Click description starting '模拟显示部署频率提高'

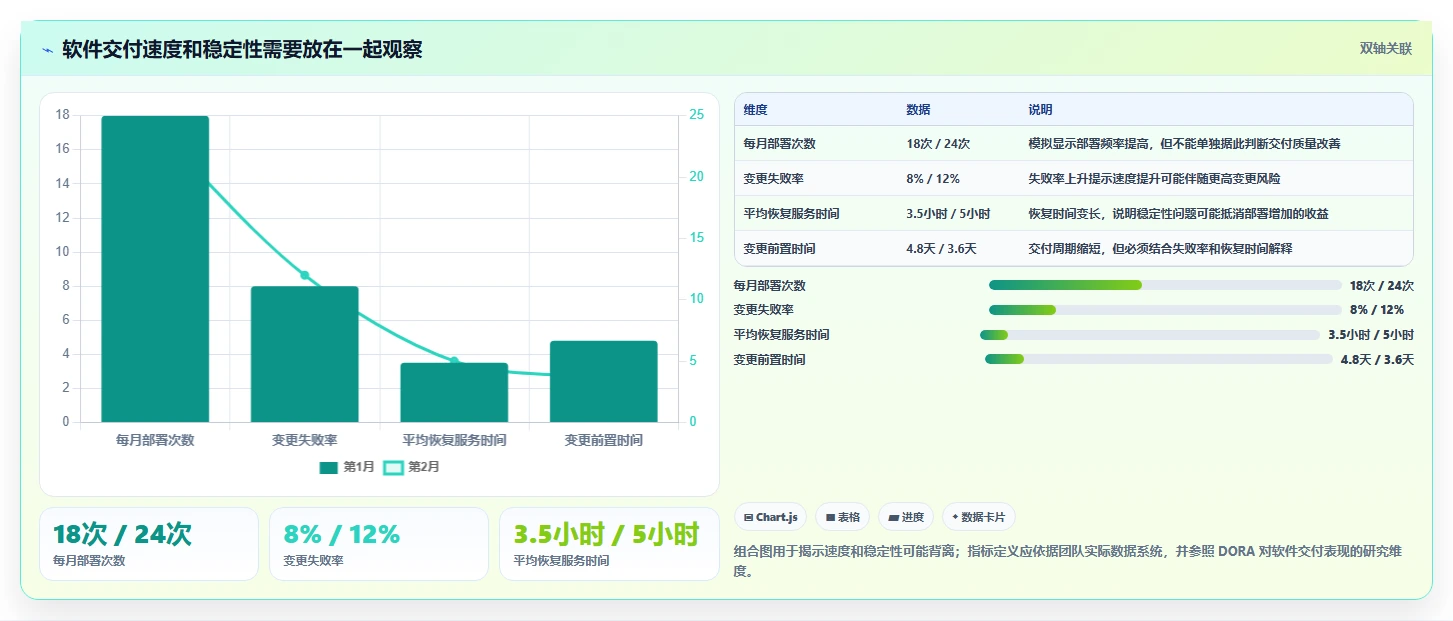point(1185,144)
